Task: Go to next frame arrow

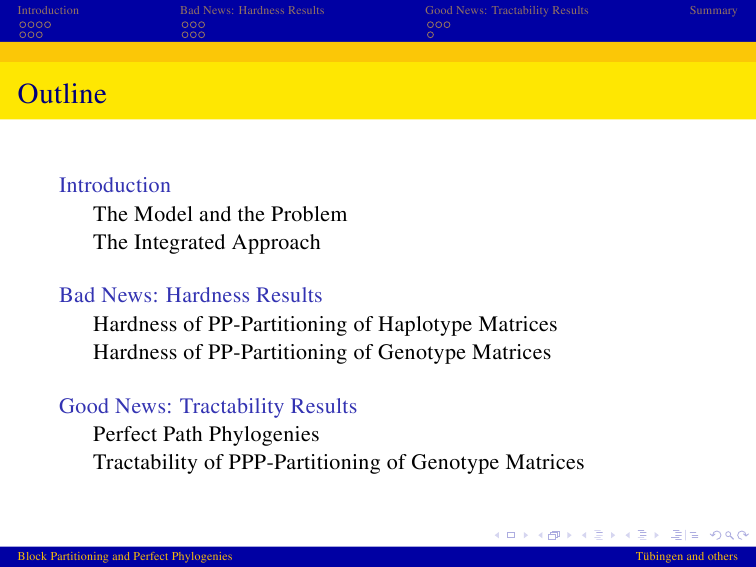Action: pyautogui.click(x=569, y=535)
